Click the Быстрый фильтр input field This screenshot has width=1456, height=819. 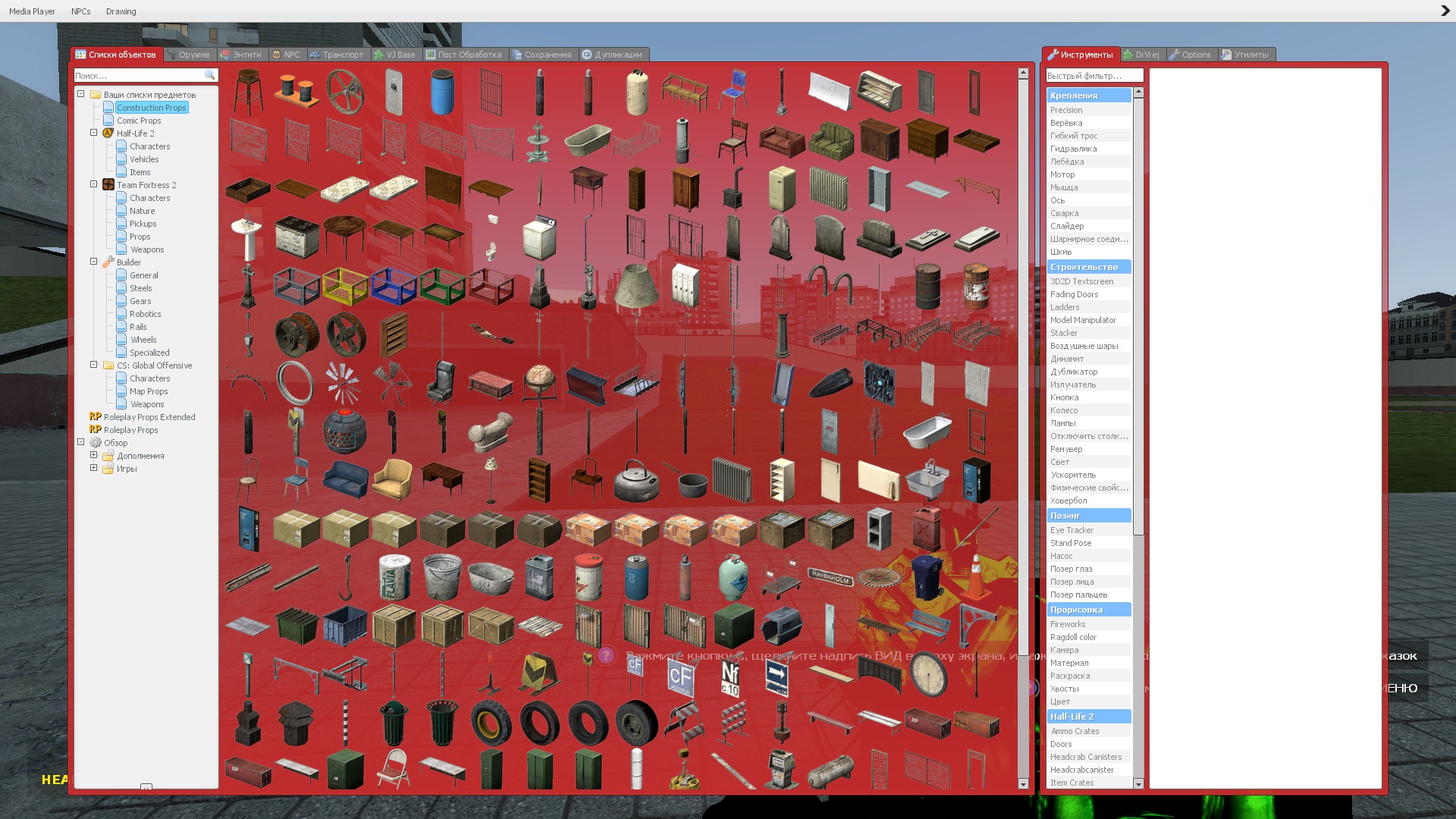[1094, 76]
